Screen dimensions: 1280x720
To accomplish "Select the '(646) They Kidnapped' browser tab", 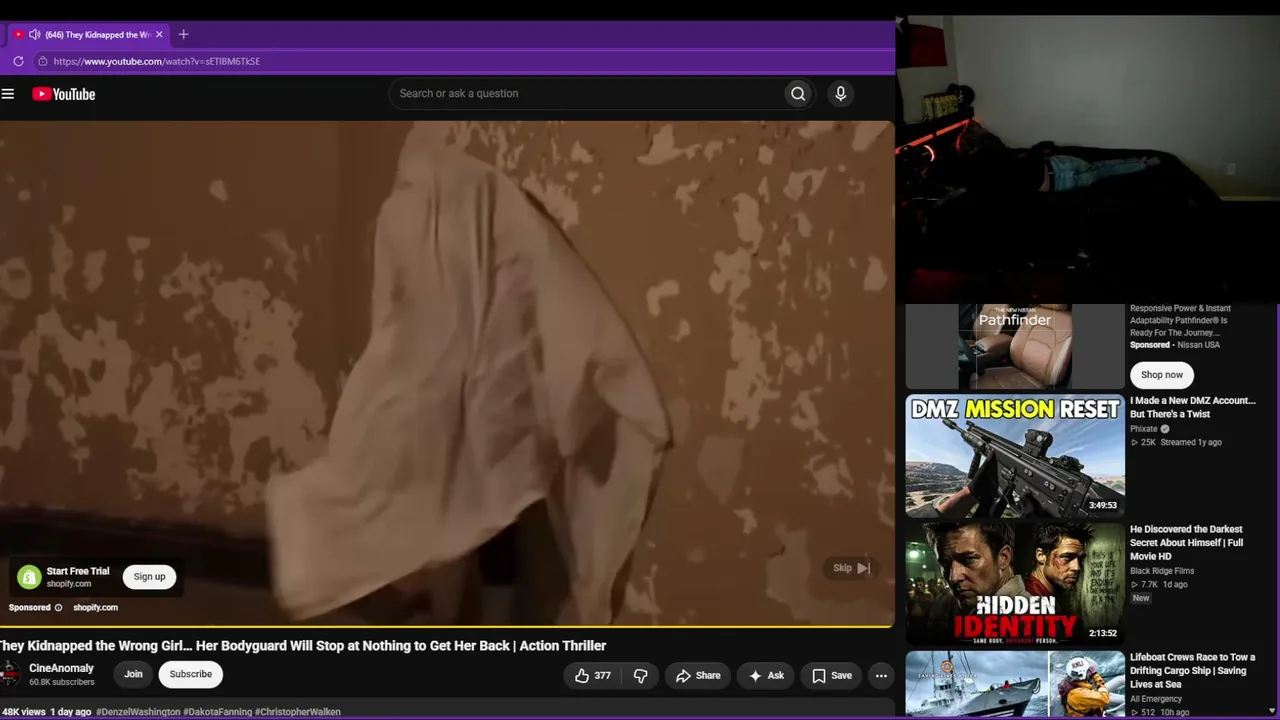I will coord(88,34).
